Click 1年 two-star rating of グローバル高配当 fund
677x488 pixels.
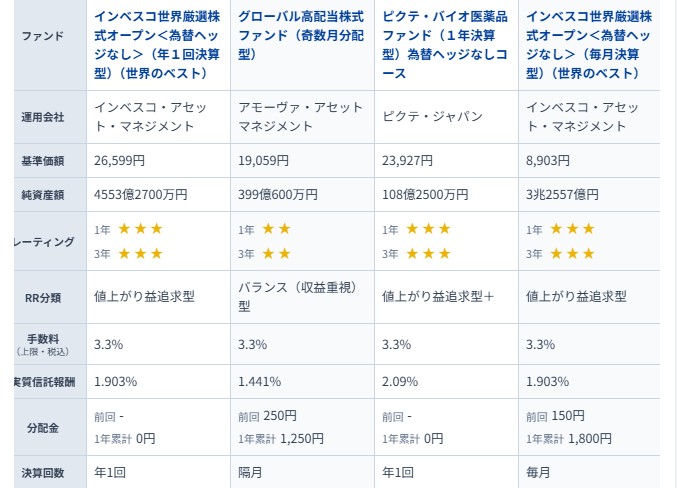(x=276, y=229)
